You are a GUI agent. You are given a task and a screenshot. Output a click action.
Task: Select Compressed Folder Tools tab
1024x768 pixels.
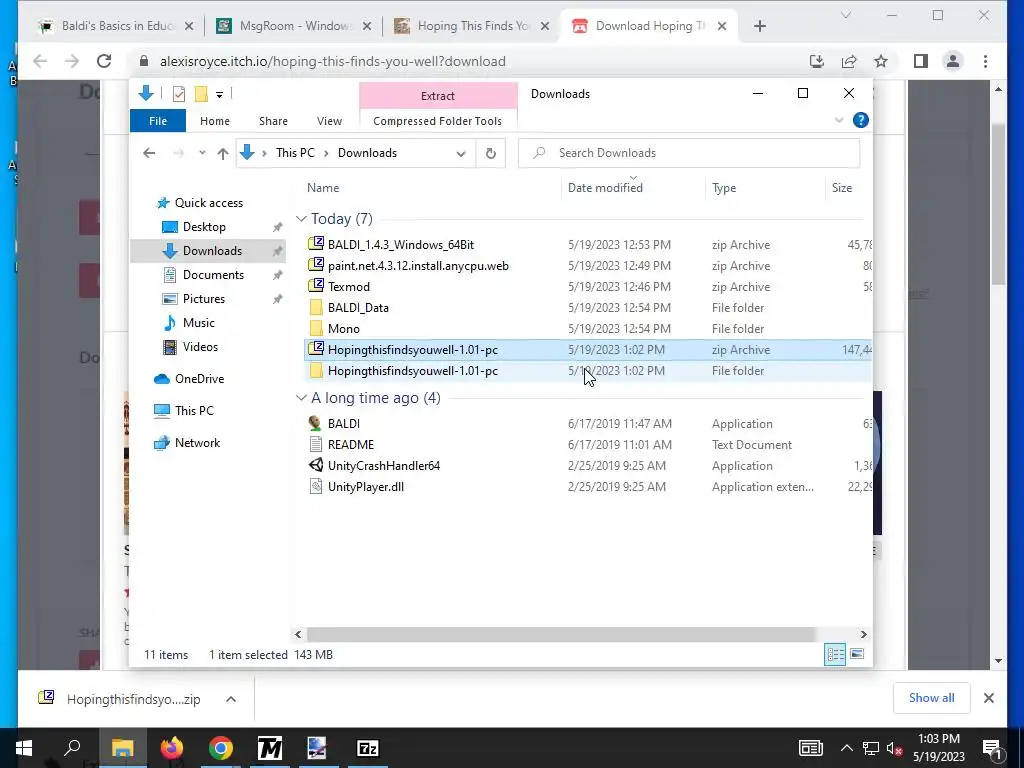click(x=438, y=121)
